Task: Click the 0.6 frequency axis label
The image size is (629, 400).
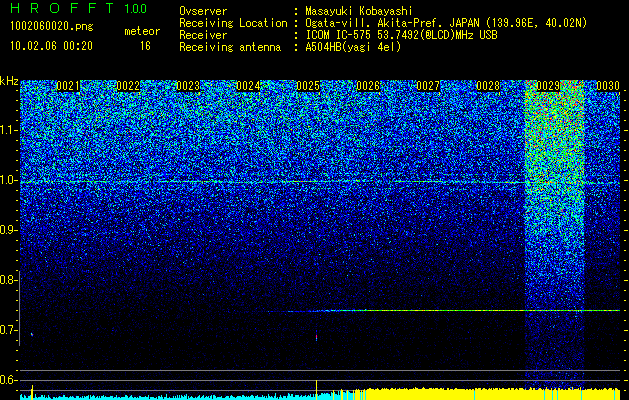Action: (8, 380)
